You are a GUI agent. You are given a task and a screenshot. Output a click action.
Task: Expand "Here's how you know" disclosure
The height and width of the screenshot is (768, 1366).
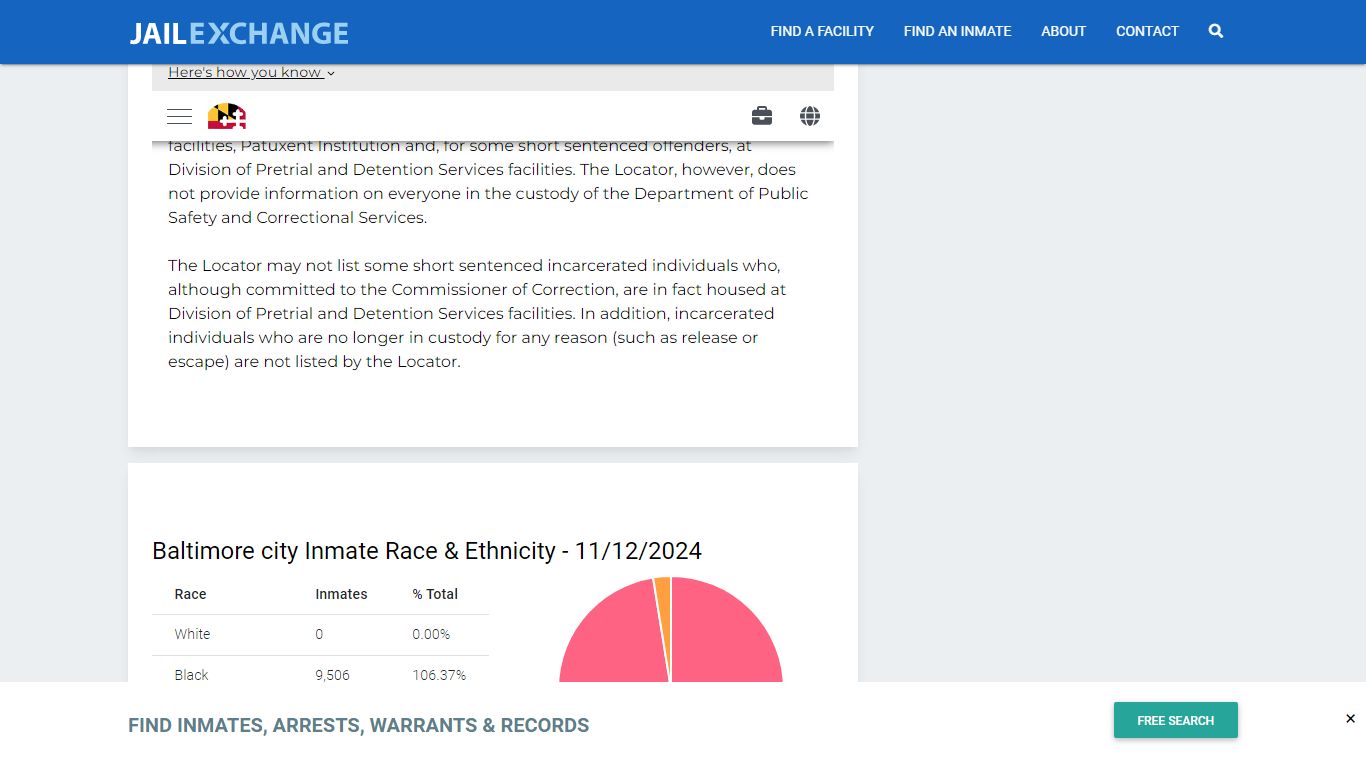[x=251, y=72]
